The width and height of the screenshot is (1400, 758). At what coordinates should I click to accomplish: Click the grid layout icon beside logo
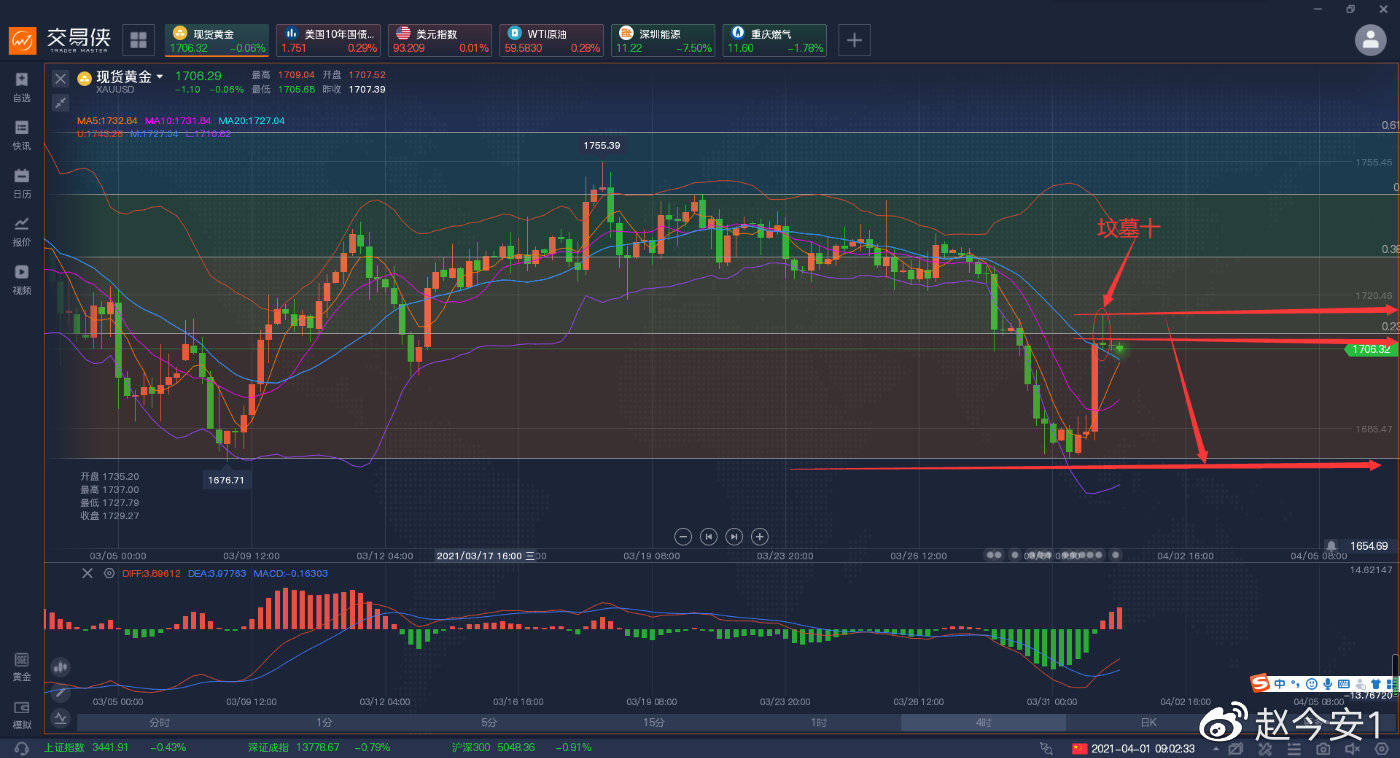click(138, 40)
